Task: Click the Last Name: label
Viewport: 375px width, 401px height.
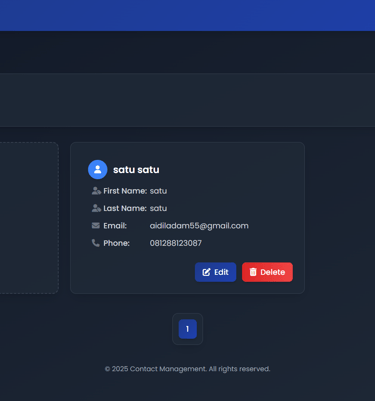Action: (x=125, y=208)
